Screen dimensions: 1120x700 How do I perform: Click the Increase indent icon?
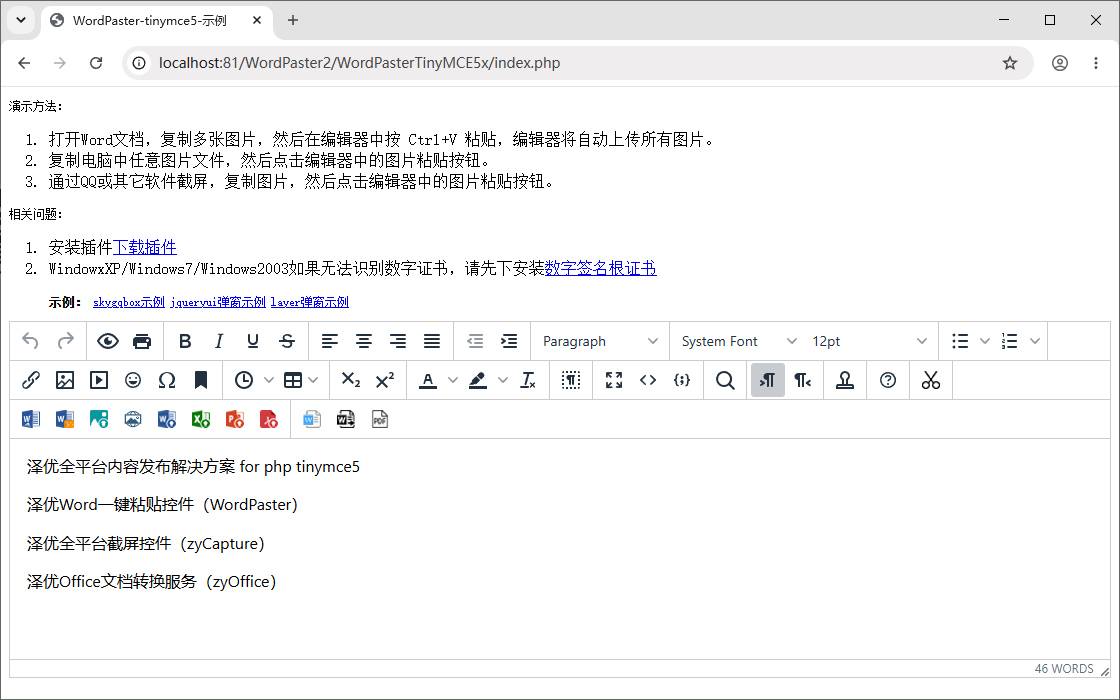click(509, 341)
